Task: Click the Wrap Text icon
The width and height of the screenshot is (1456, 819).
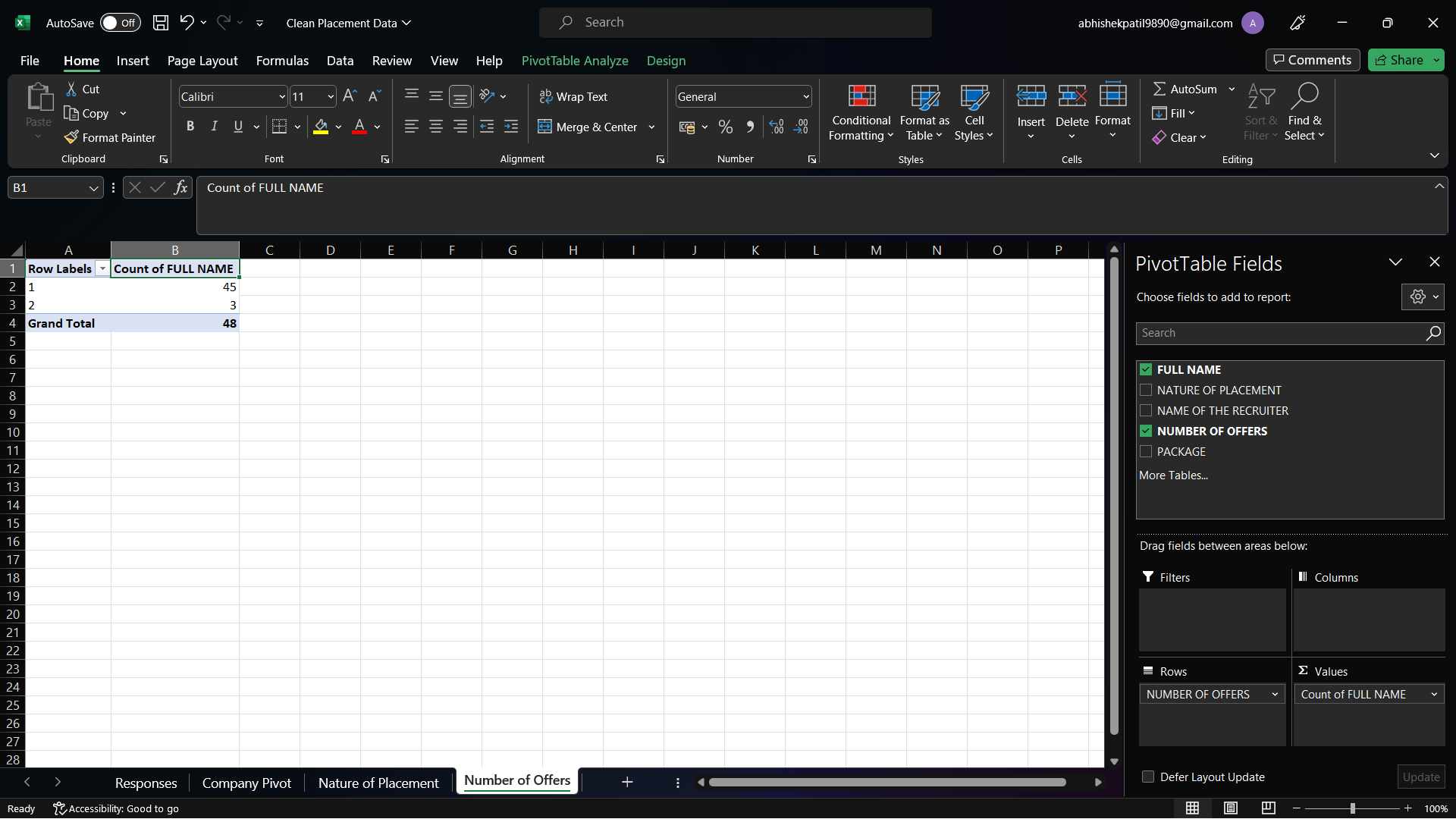Action: [x=545, y=96]
